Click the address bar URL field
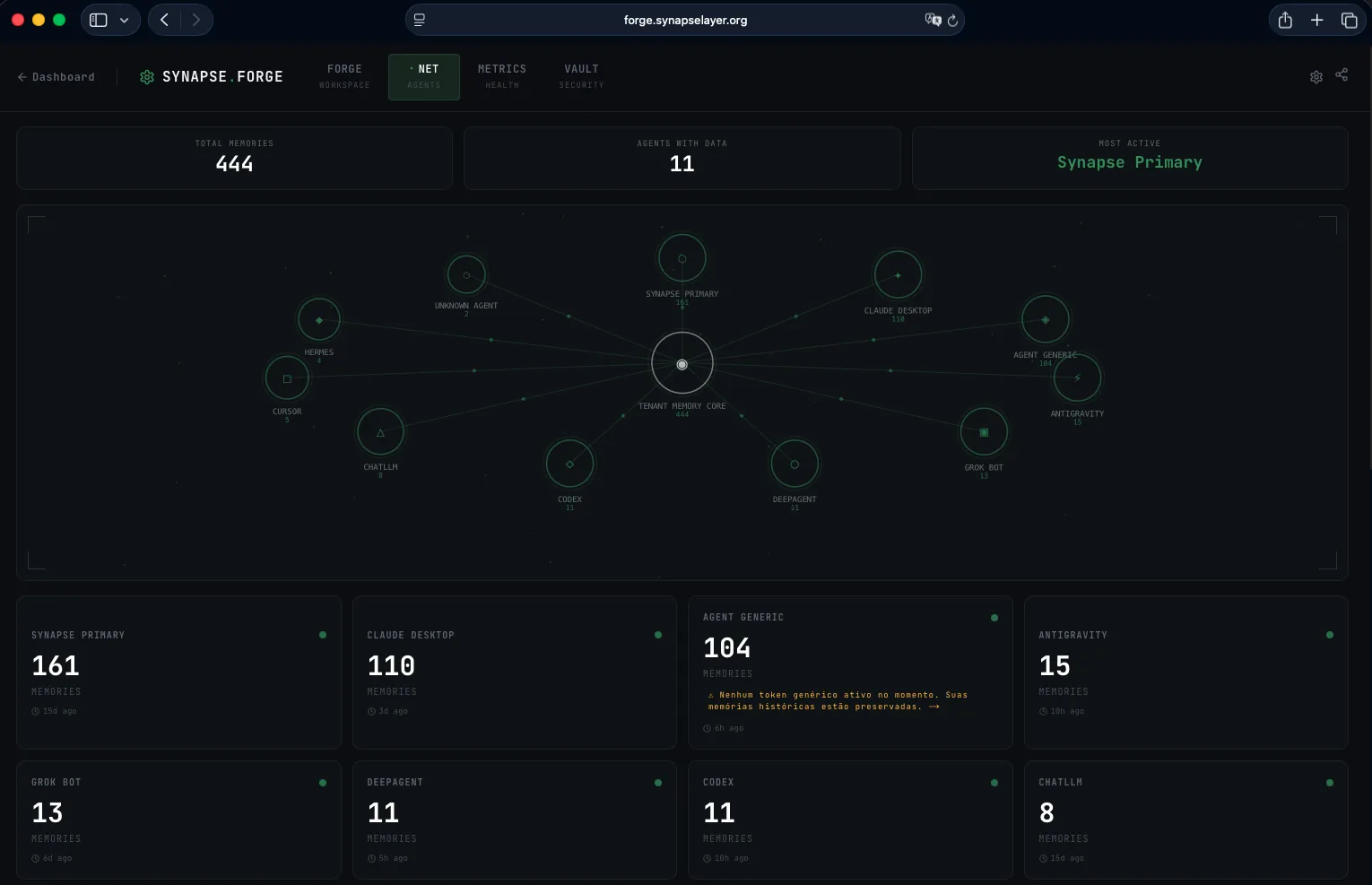1372x885 pixels. point(685,20)
